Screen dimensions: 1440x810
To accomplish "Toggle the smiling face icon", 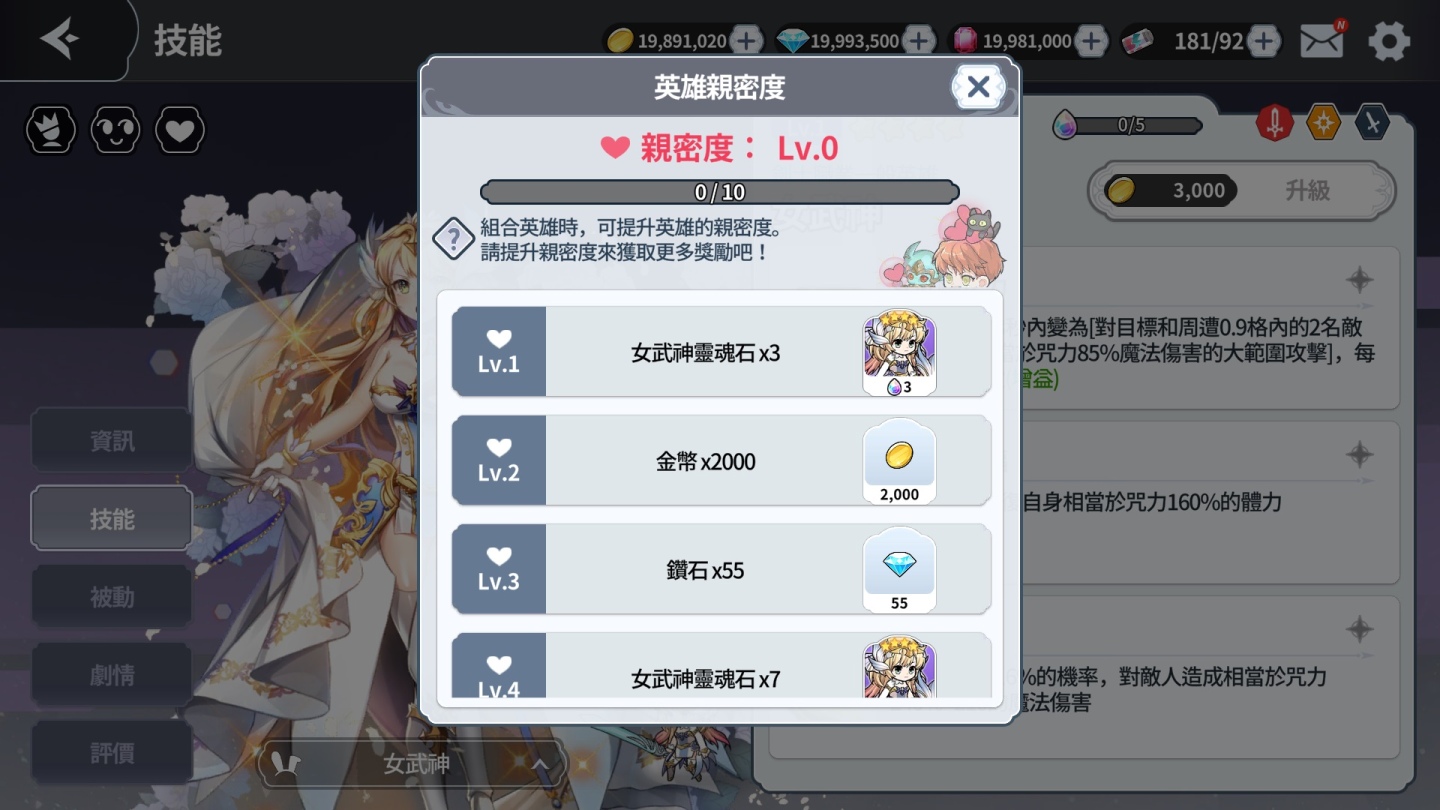I will click(x=116, y=130).
